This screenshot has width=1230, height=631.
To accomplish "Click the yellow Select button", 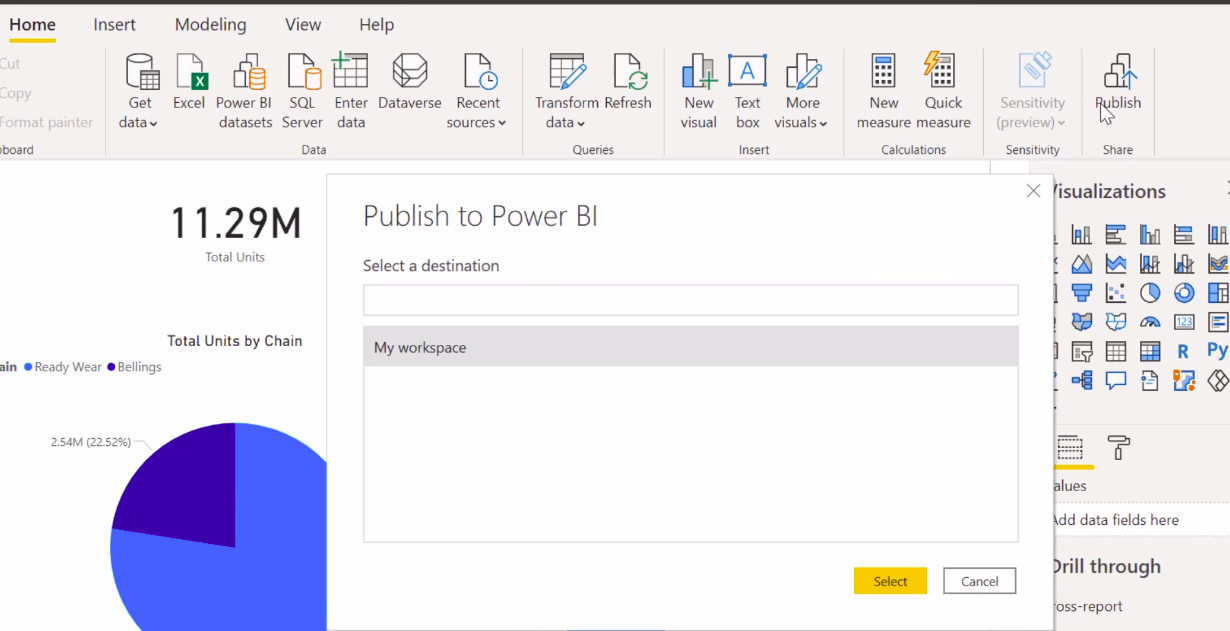I will point(890,581).
